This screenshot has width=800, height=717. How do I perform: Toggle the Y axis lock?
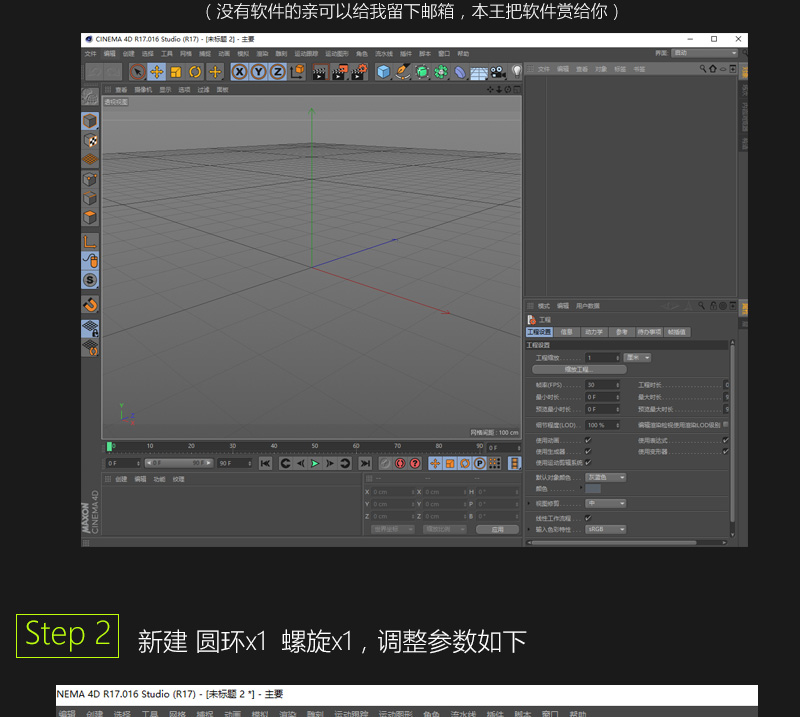259,72
